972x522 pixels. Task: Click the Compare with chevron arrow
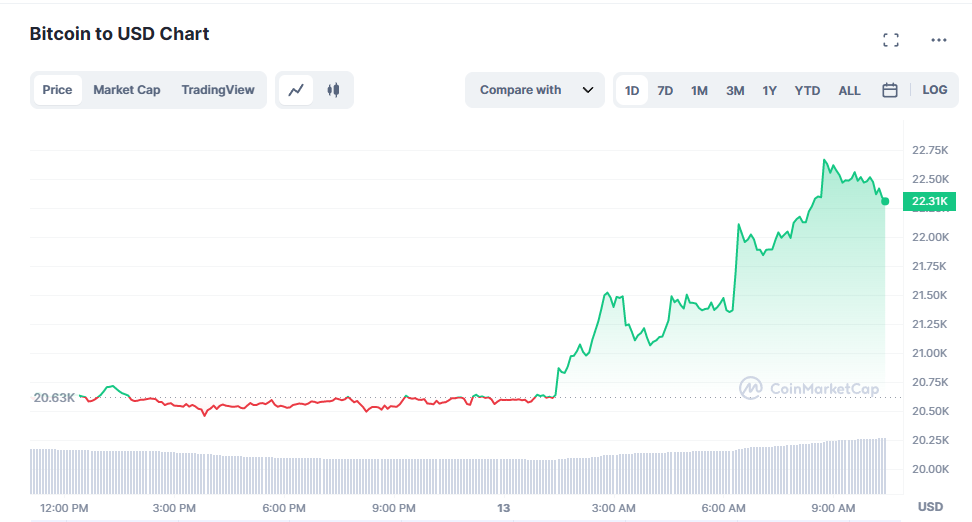point(588,90)
